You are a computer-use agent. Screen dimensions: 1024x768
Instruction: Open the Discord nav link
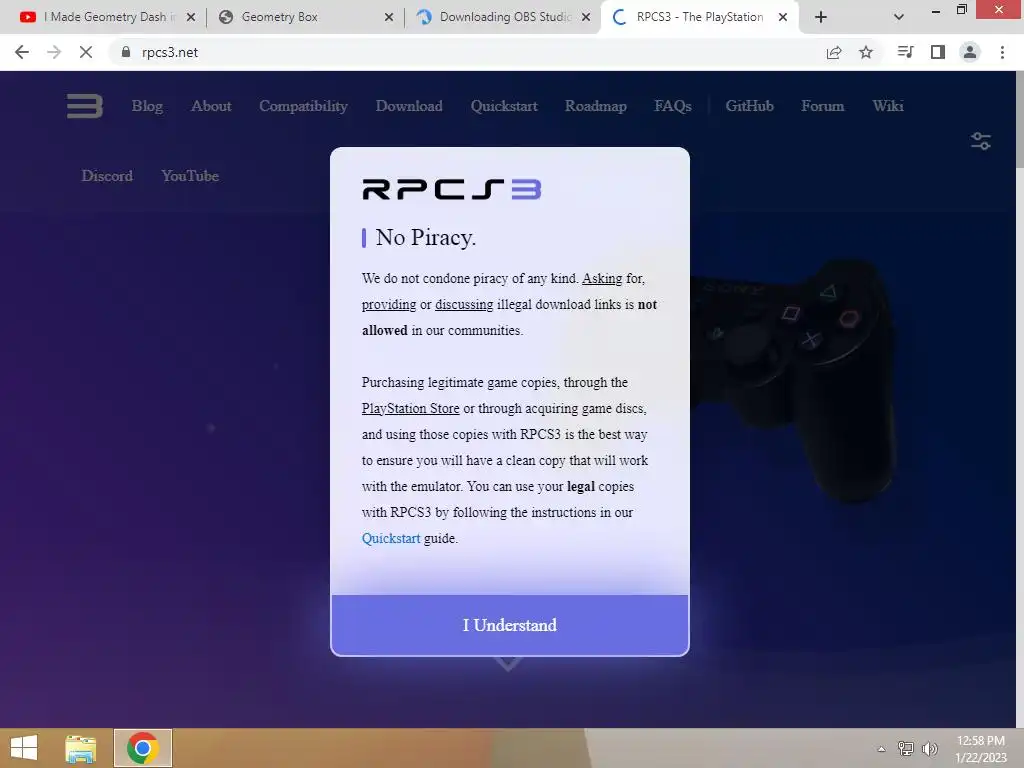(x=107, y=176)
